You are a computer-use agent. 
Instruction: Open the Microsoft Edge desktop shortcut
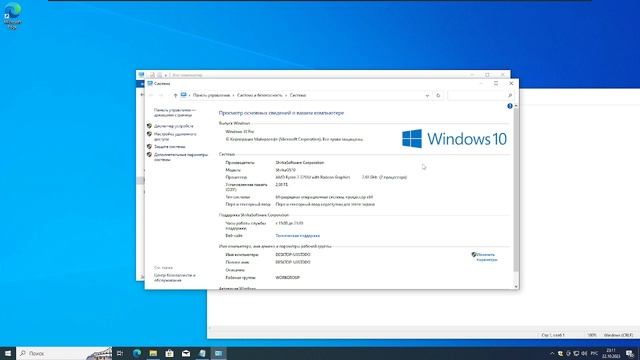pos(12,16)
